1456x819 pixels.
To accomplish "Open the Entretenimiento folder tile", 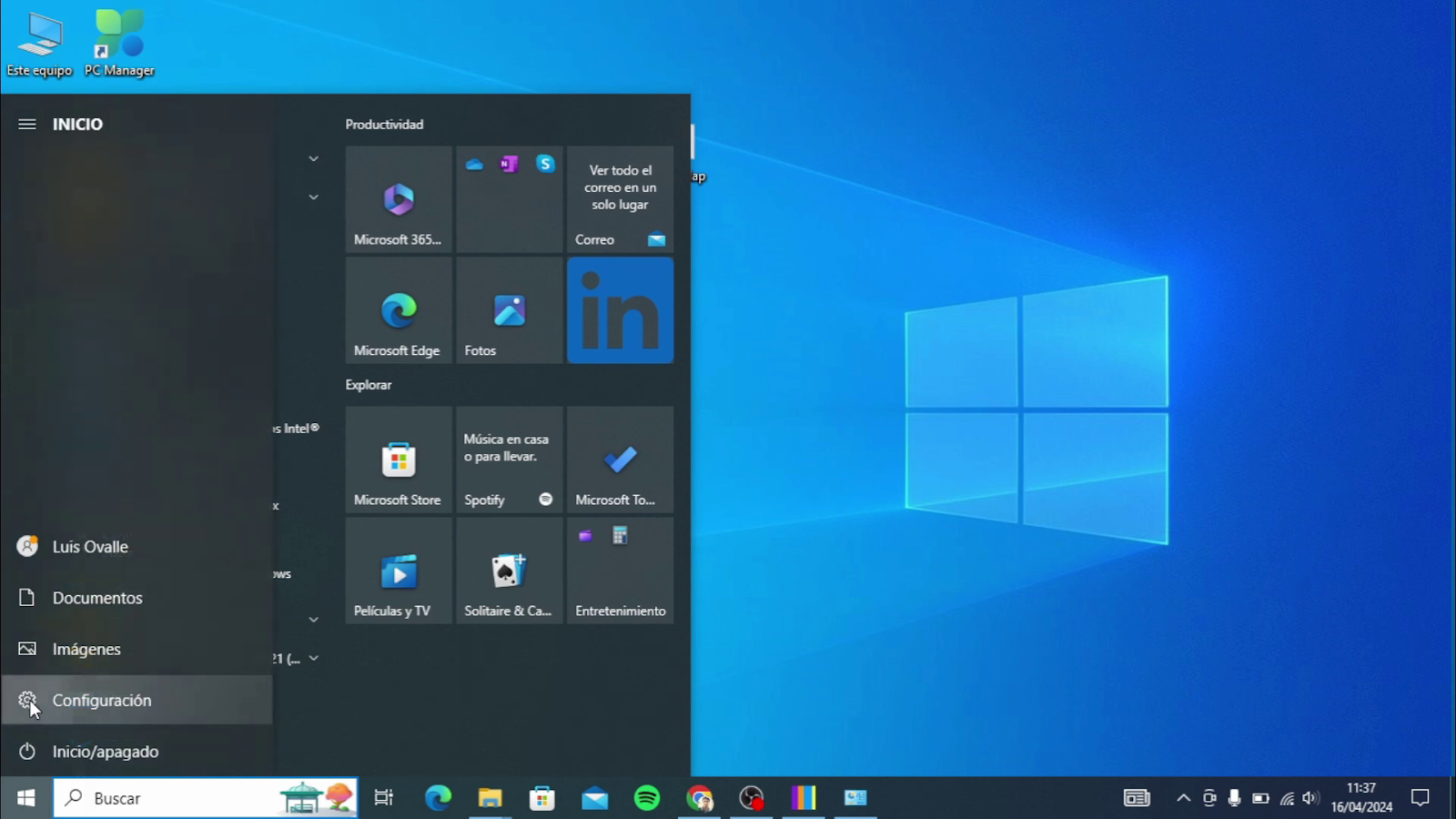I will (621, 571).
